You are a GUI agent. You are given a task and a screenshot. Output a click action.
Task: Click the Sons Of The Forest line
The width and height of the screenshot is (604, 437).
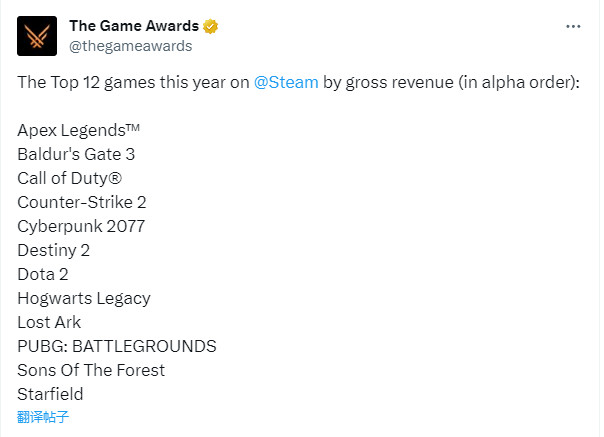(91, 370)
